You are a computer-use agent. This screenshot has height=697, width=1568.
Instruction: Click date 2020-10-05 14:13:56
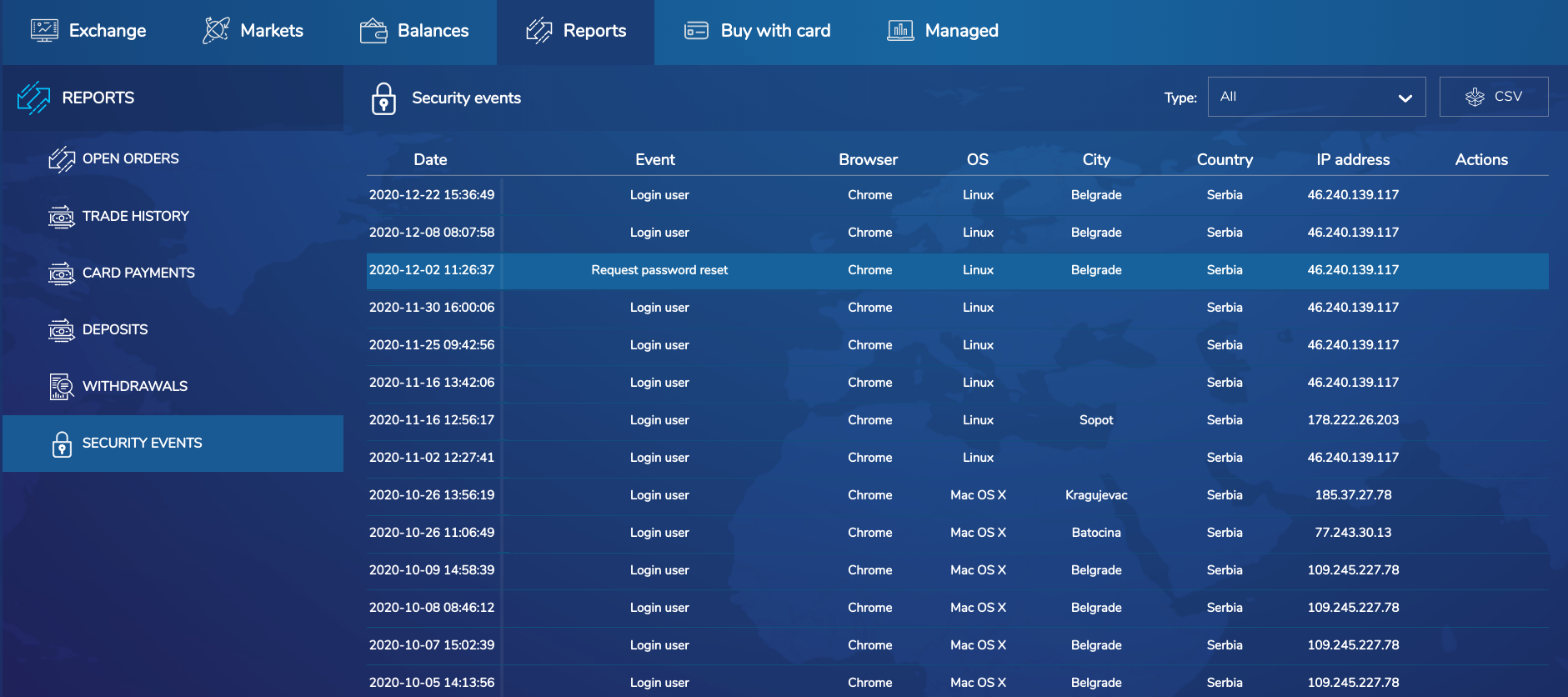(432, 683)
